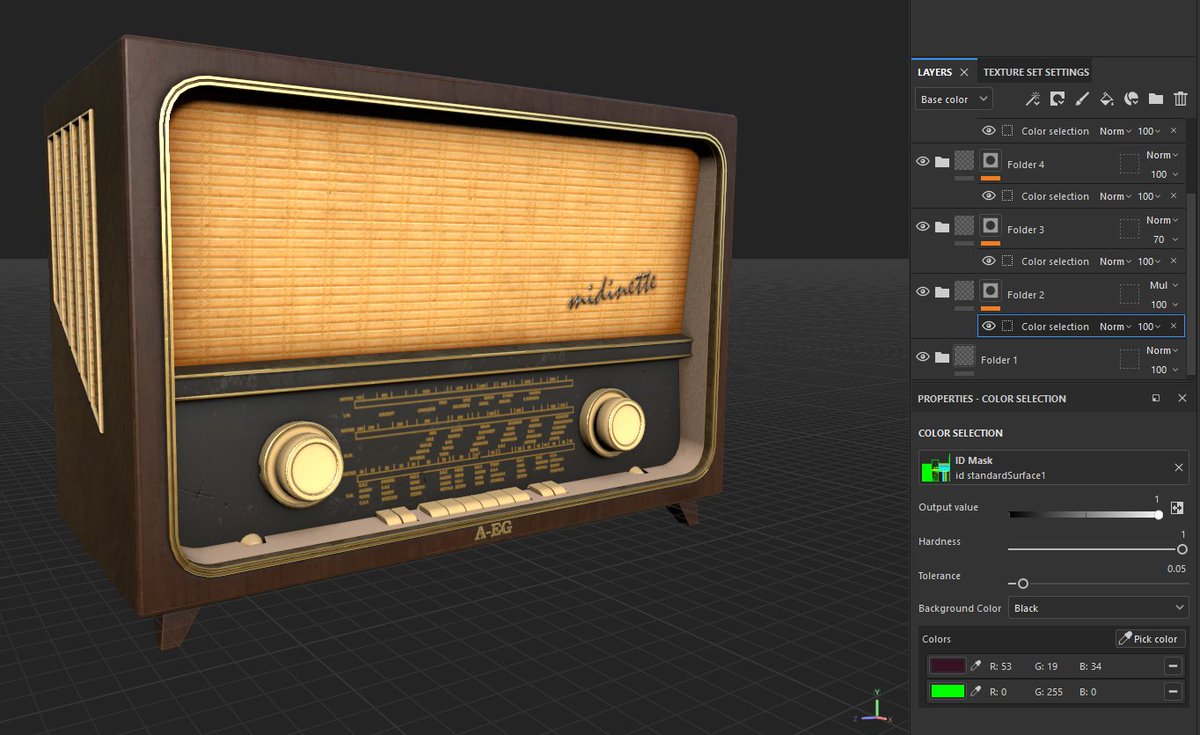Select the Folder 1 layer row

pos(1049,360)
